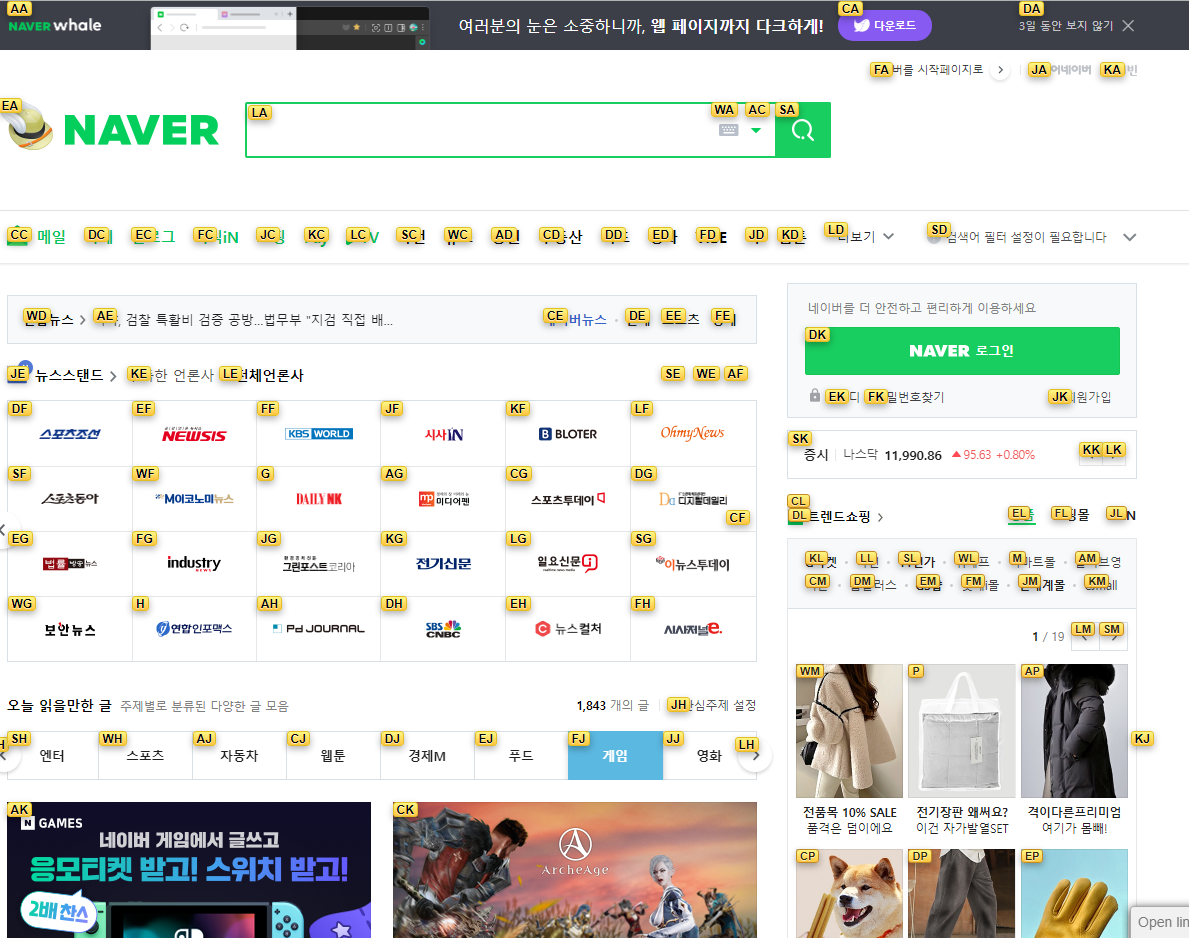Select the 스포츠 topic tab

click(x=145, y=755)
